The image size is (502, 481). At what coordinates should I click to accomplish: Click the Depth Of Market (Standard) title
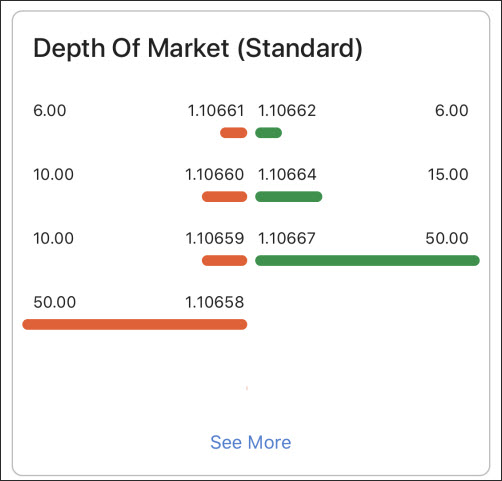coord(198,49)
